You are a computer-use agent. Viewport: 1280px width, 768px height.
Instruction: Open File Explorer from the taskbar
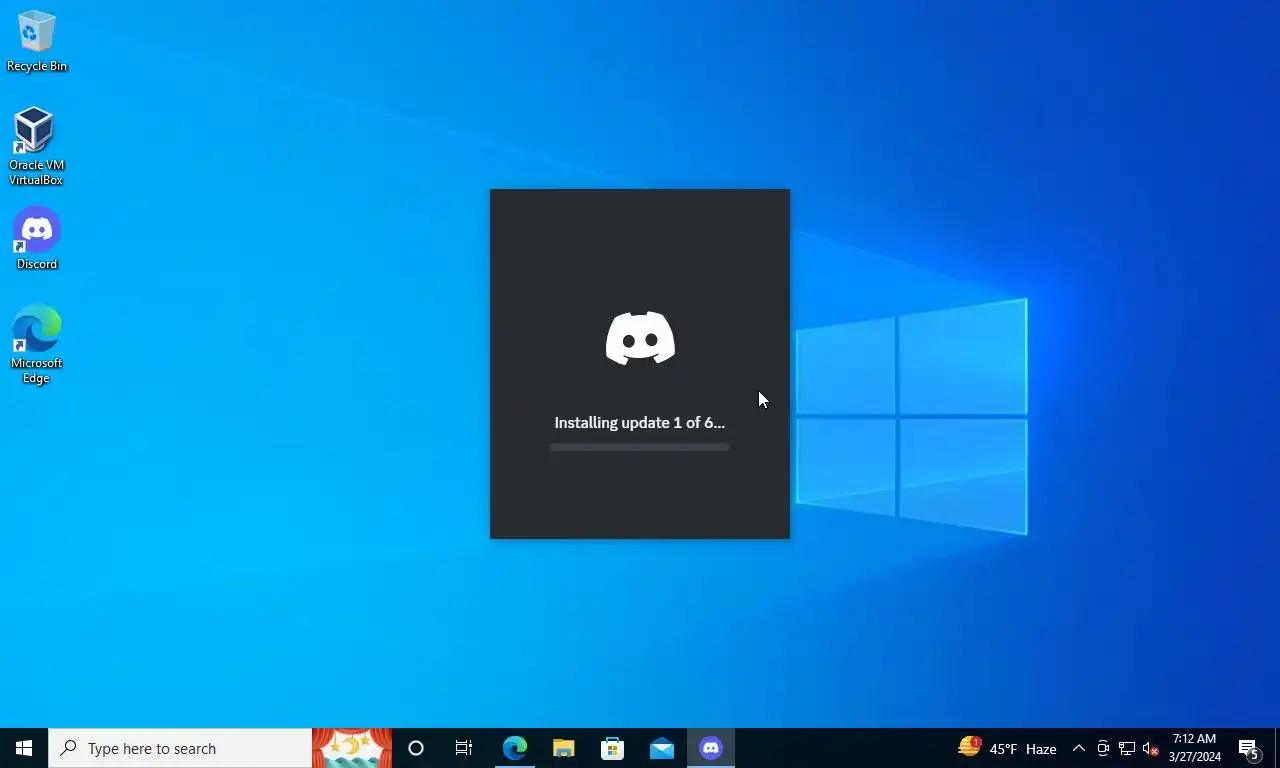pos(563,748)
